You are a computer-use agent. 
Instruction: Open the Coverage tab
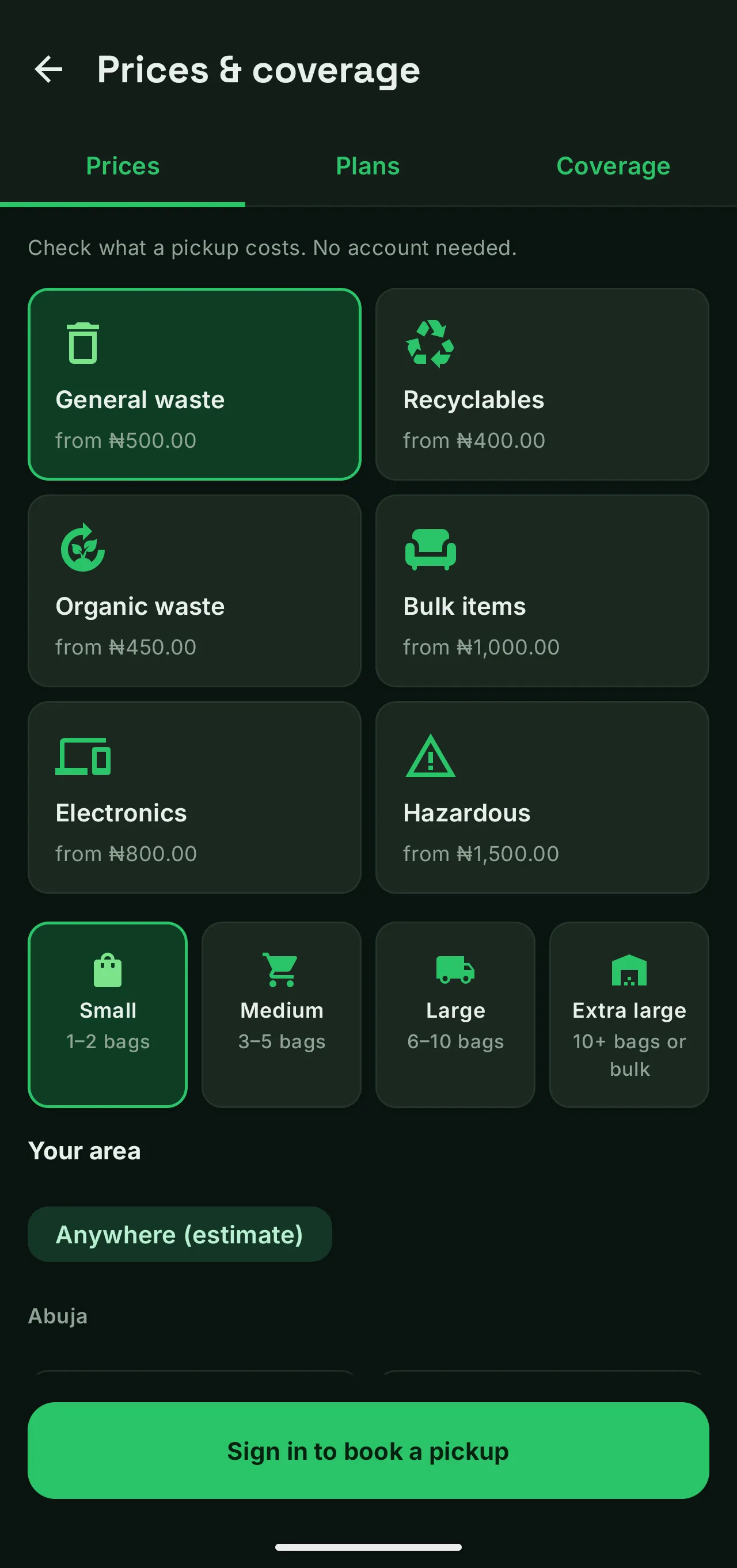tap(613, 166)
